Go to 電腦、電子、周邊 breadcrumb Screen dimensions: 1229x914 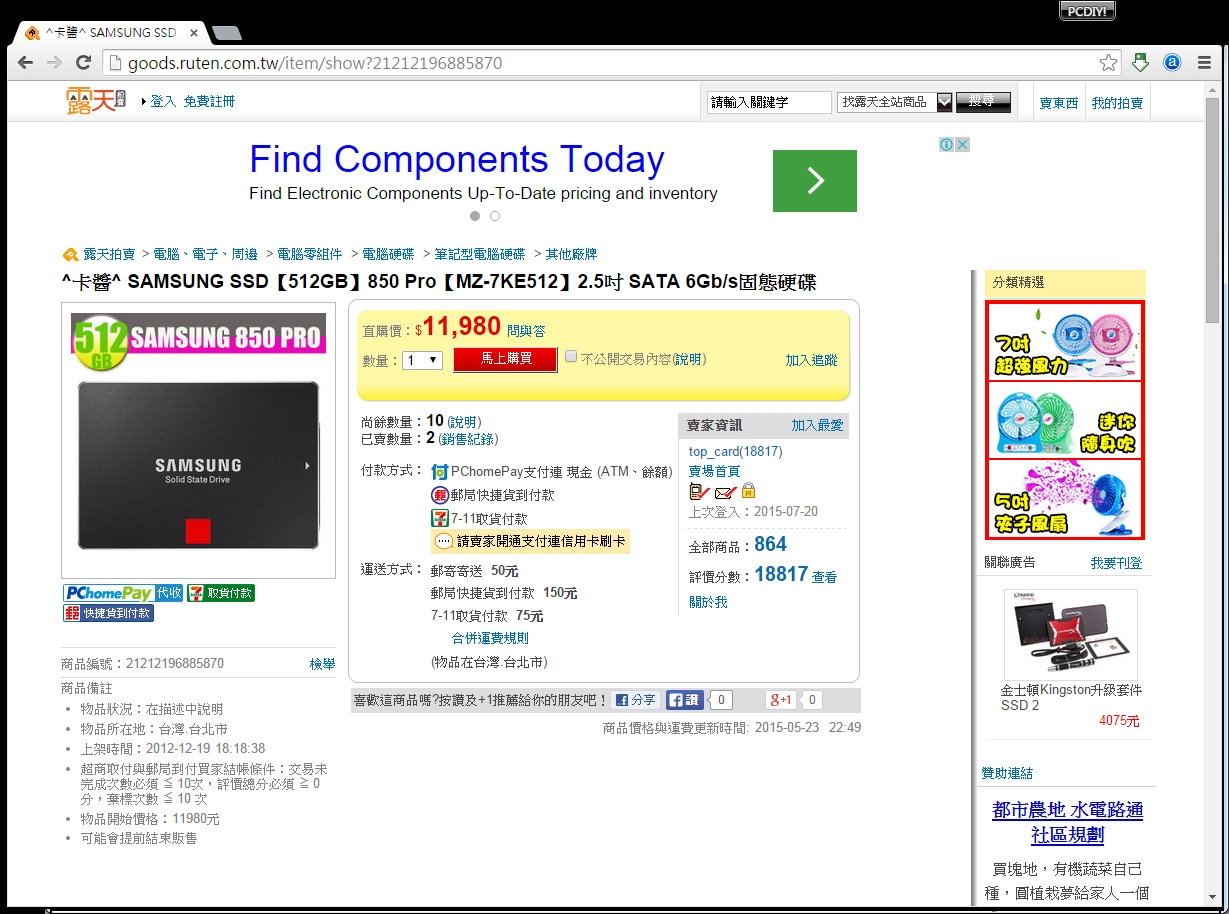(x=205, y=254)
